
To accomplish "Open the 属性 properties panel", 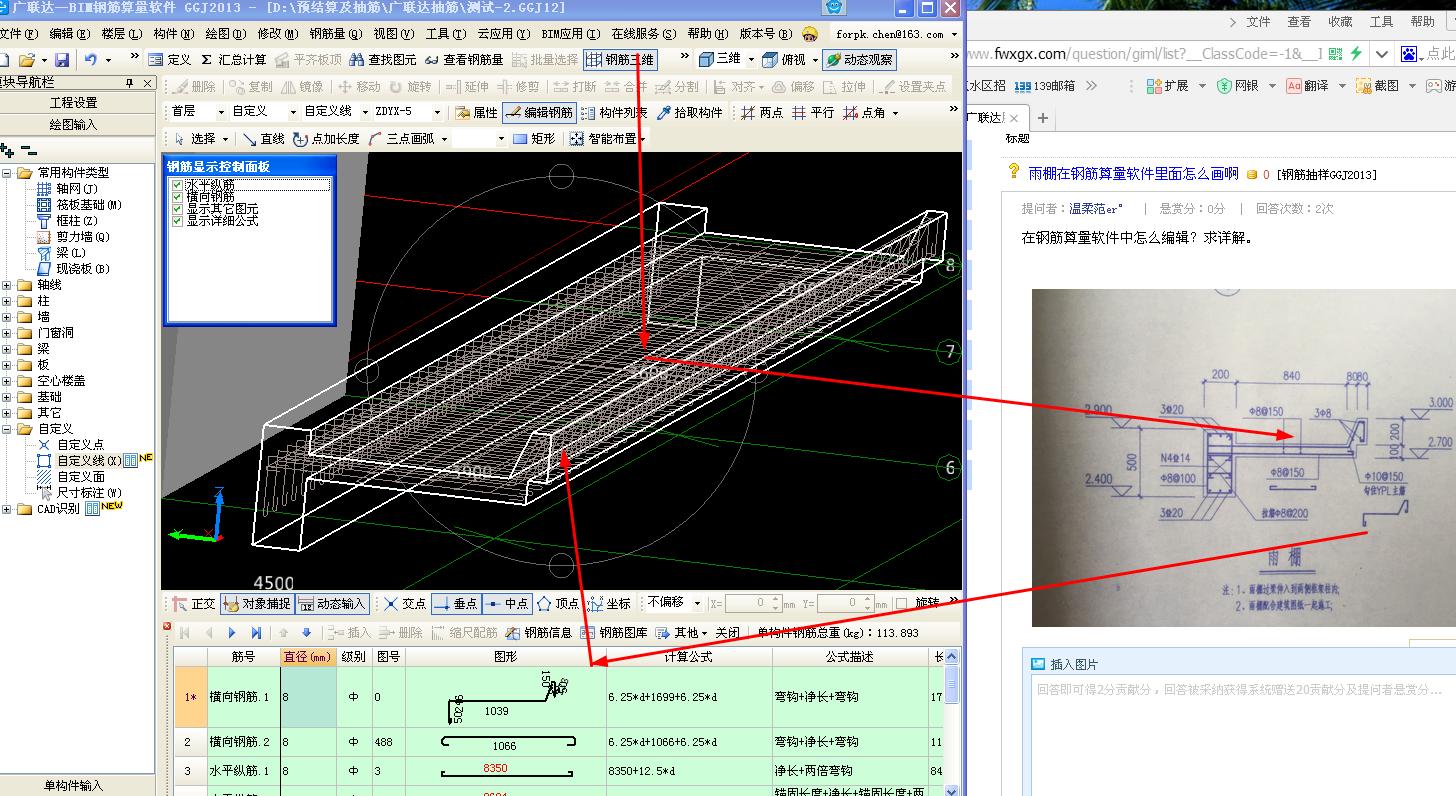I will (476, 113).
